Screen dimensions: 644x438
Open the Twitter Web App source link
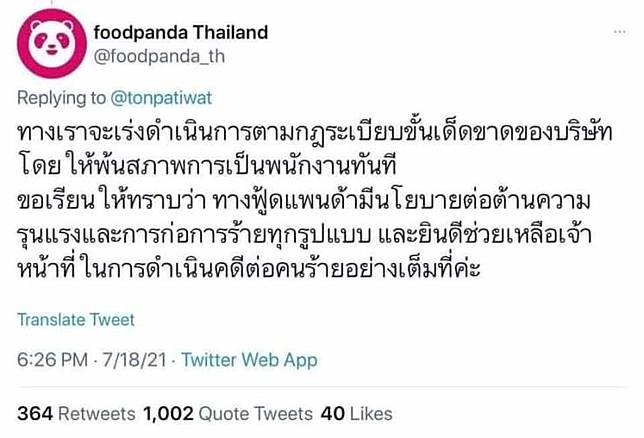tap(249, 360)
